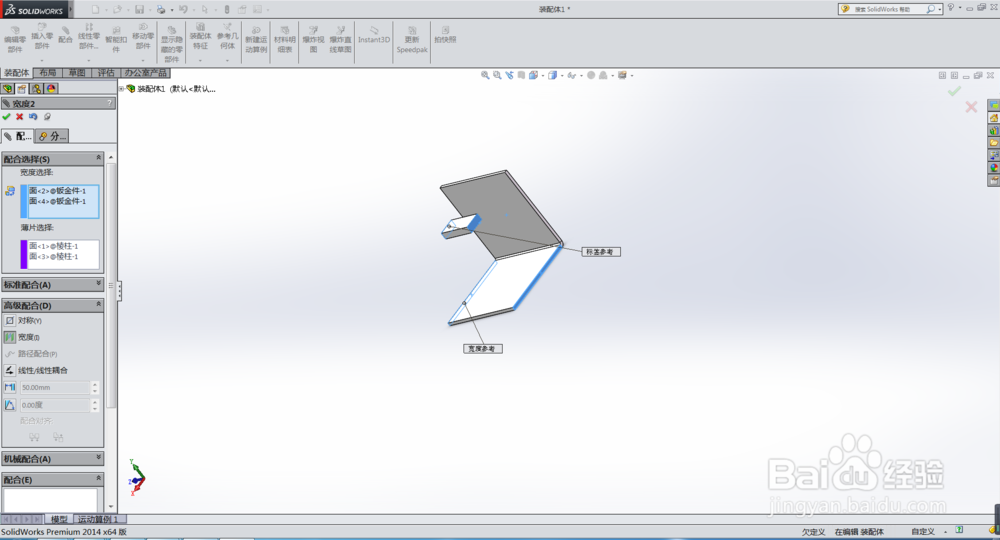Select the Symmetric (对称) advanced mate

24,321
